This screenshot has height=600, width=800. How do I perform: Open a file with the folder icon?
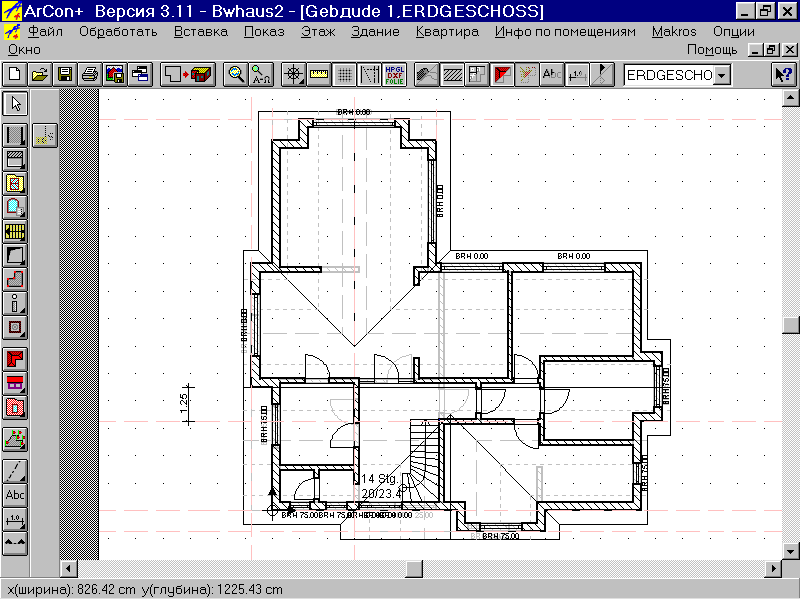[40, 74]
